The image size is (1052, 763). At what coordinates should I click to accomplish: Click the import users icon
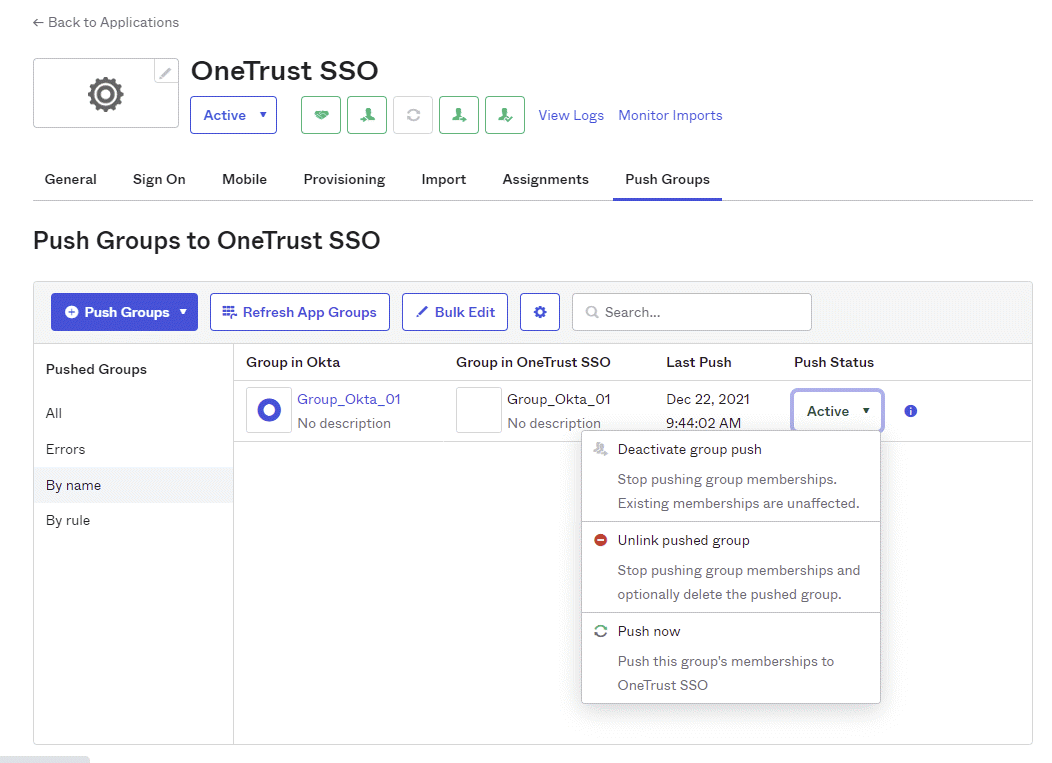(366, 115)
